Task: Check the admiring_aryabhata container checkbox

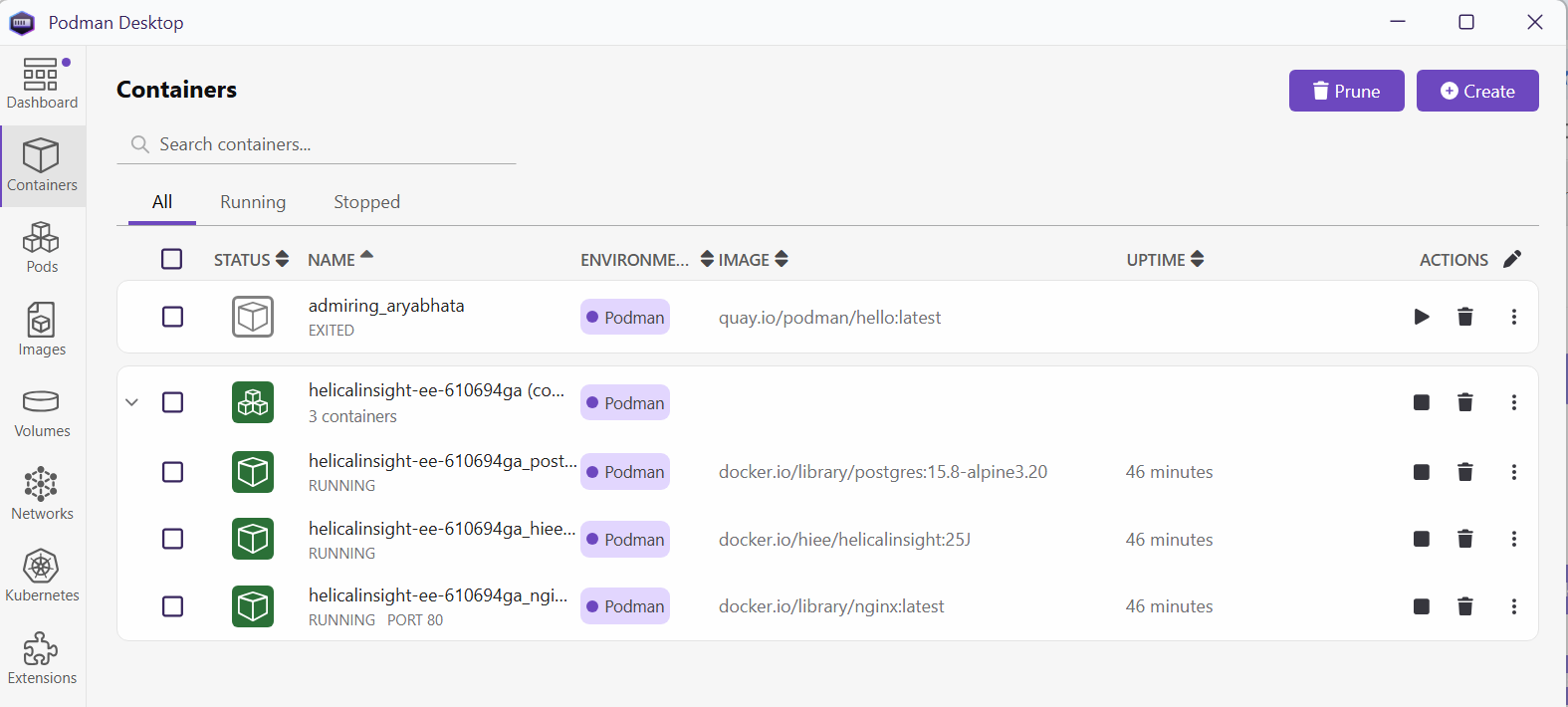Action: 172,317
